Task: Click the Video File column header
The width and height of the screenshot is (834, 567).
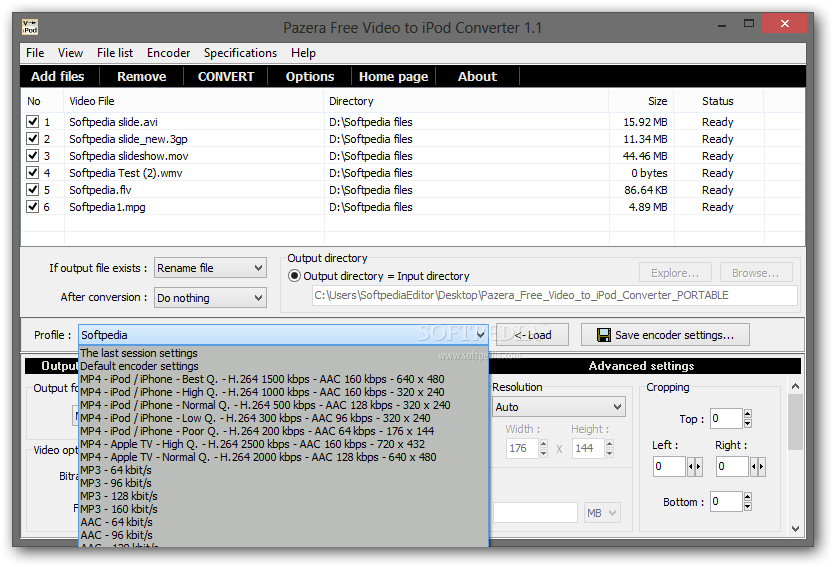Action: 194,101
